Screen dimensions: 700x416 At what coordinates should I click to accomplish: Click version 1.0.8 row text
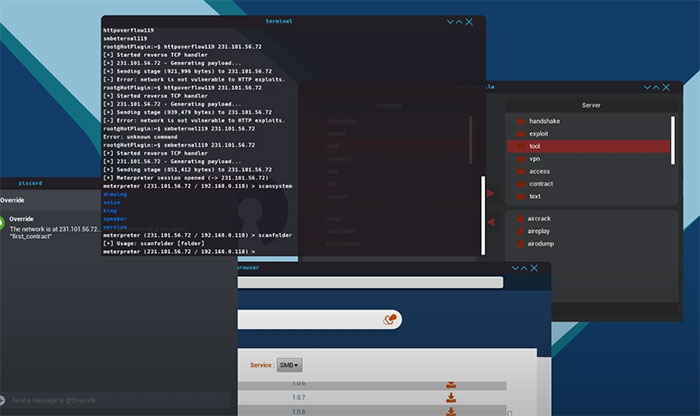(299, 412)
